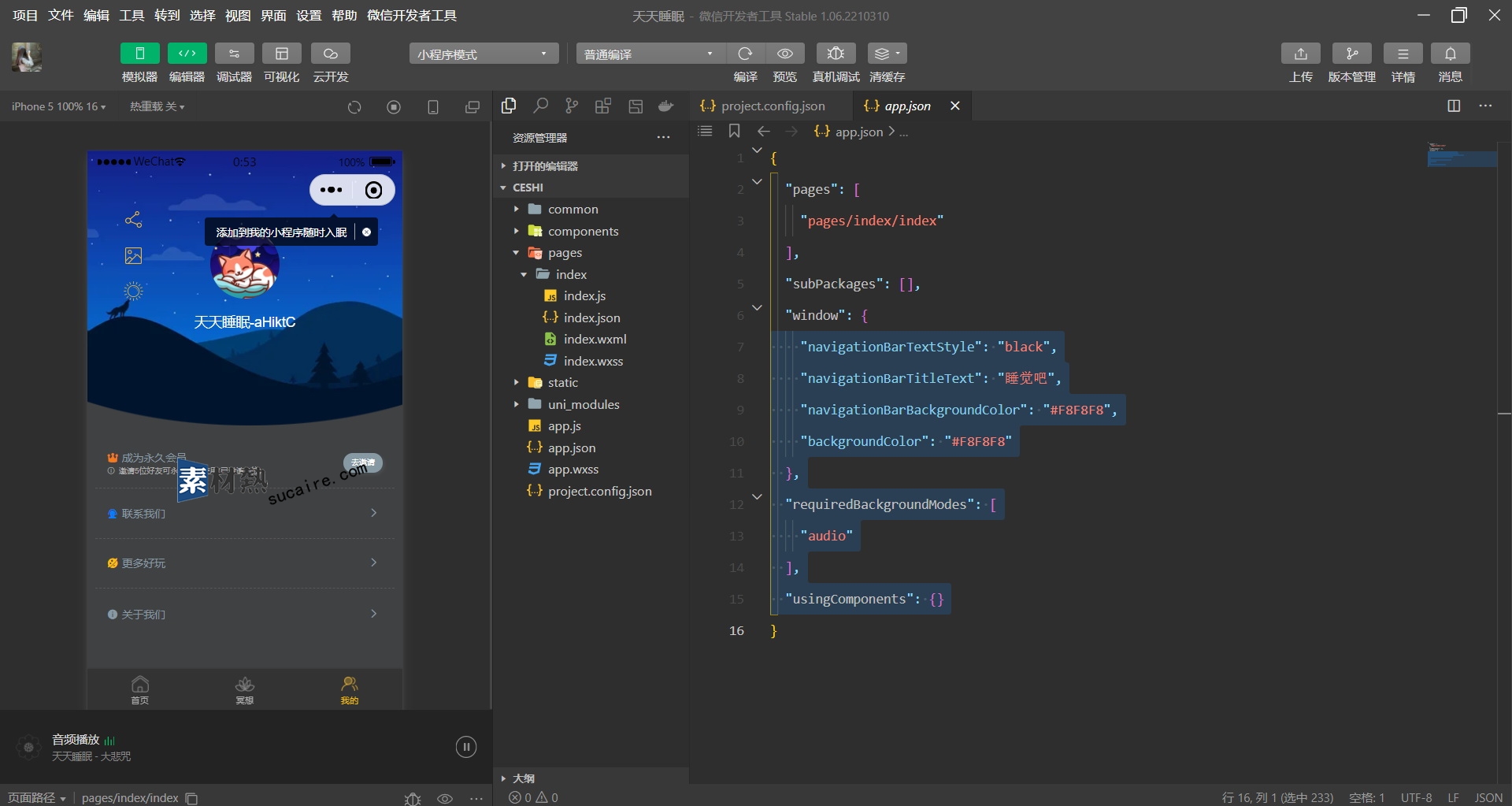Click the panel layout icon in sidebar
This screenshot has width=1512, height=806.
636,106
